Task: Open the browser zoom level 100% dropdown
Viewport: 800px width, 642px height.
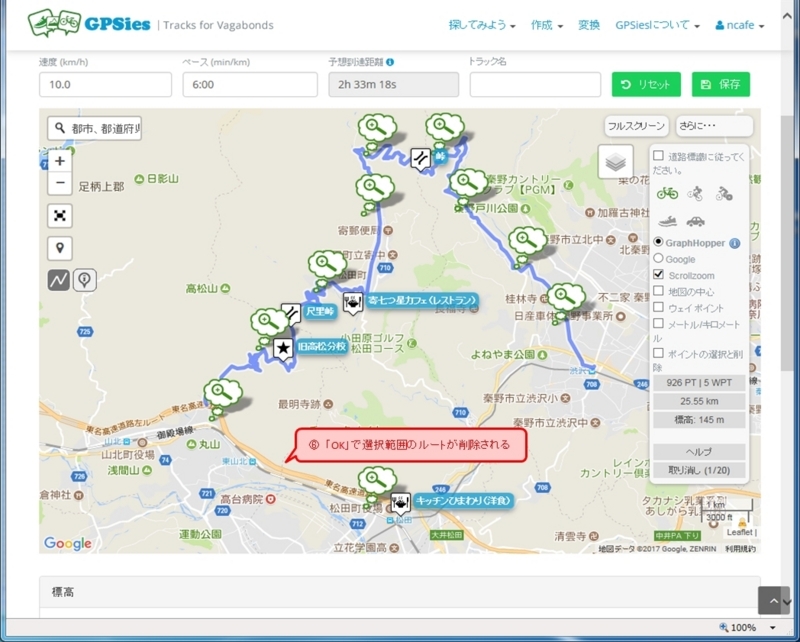Action: 772,628
